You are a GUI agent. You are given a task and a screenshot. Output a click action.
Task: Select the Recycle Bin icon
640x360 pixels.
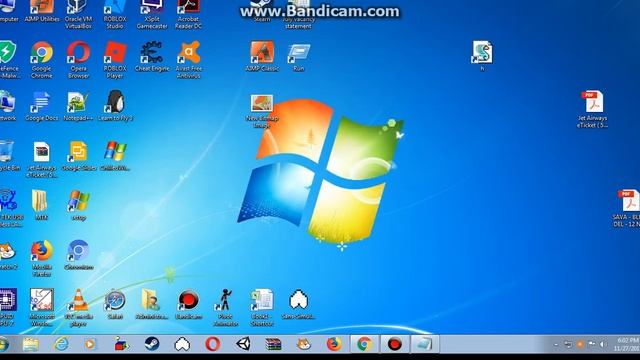click(8, 156)
